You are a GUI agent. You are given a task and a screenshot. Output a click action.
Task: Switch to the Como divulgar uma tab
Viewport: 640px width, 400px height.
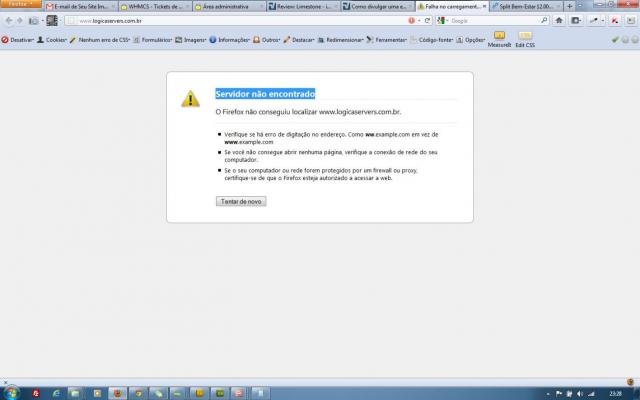378,7
